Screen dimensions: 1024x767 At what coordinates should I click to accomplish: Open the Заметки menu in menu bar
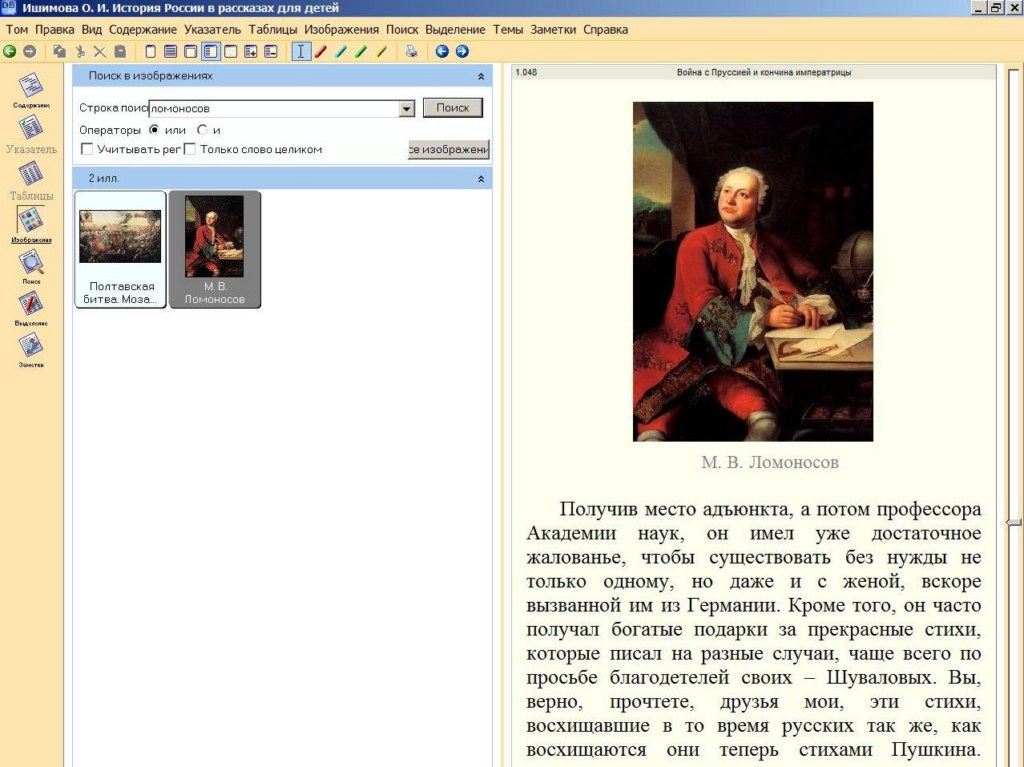point(553,29)
